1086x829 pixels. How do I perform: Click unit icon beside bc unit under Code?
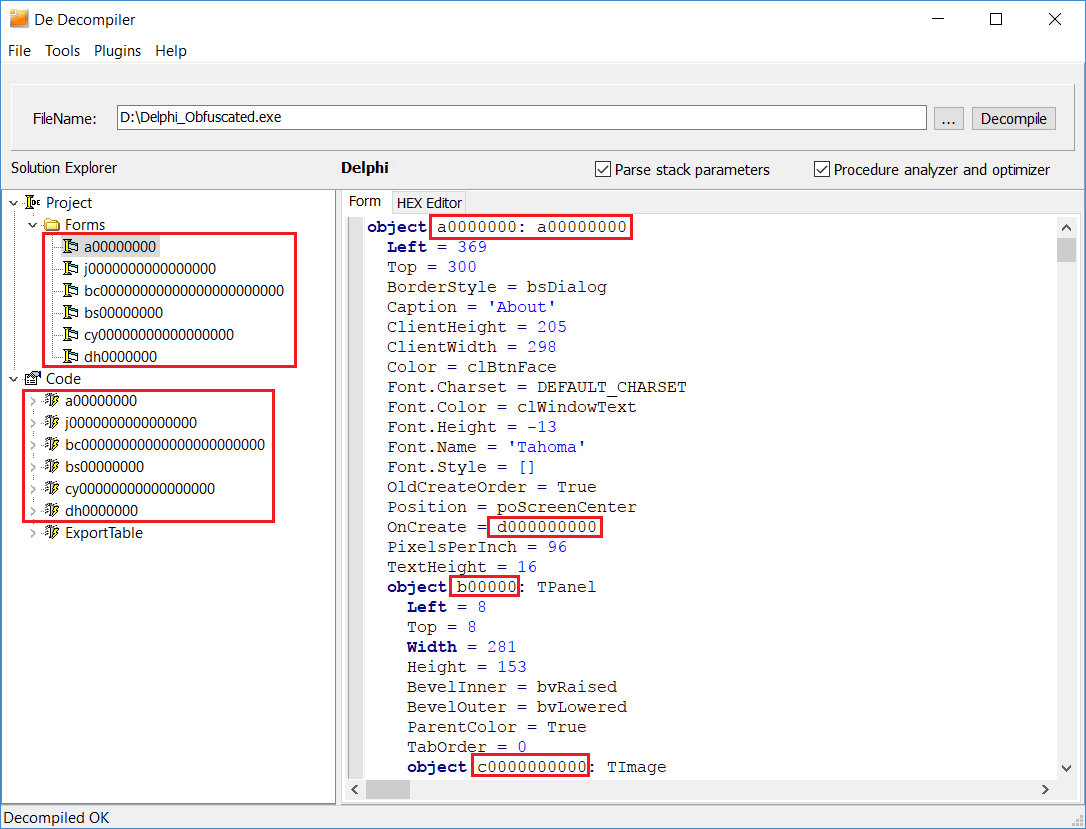click(52, 444)
